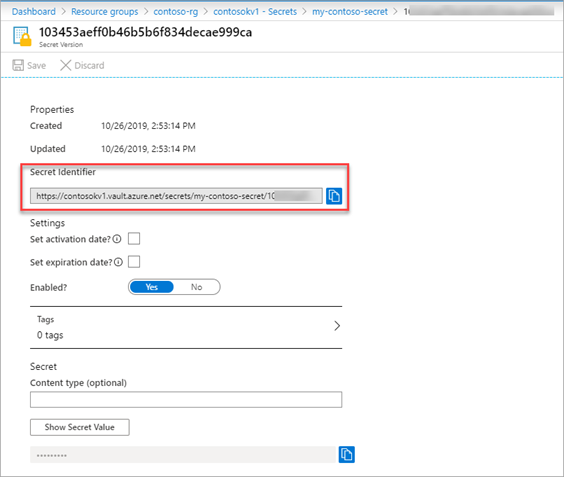The height and width of the screenshot is (477, 564).
Task: Click the Secret Version key vault icon
Action: 22,36
